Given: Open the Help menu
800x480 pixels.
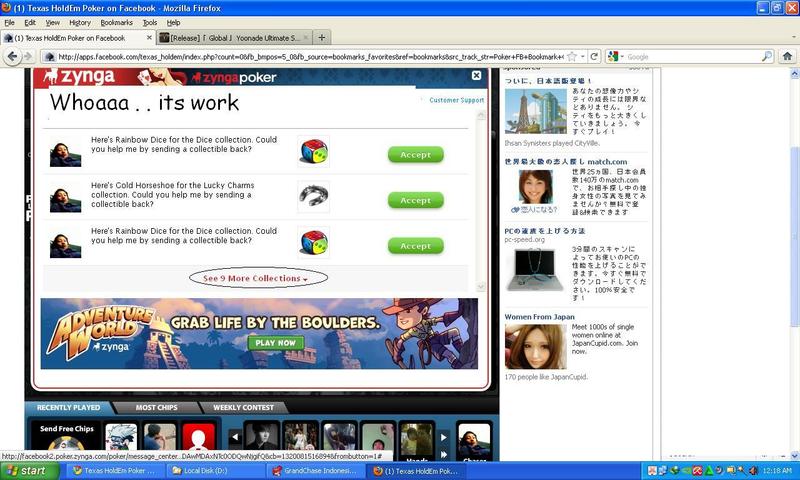Looking at the screenshot, I should pyautogui.click(x=173, y=22).
